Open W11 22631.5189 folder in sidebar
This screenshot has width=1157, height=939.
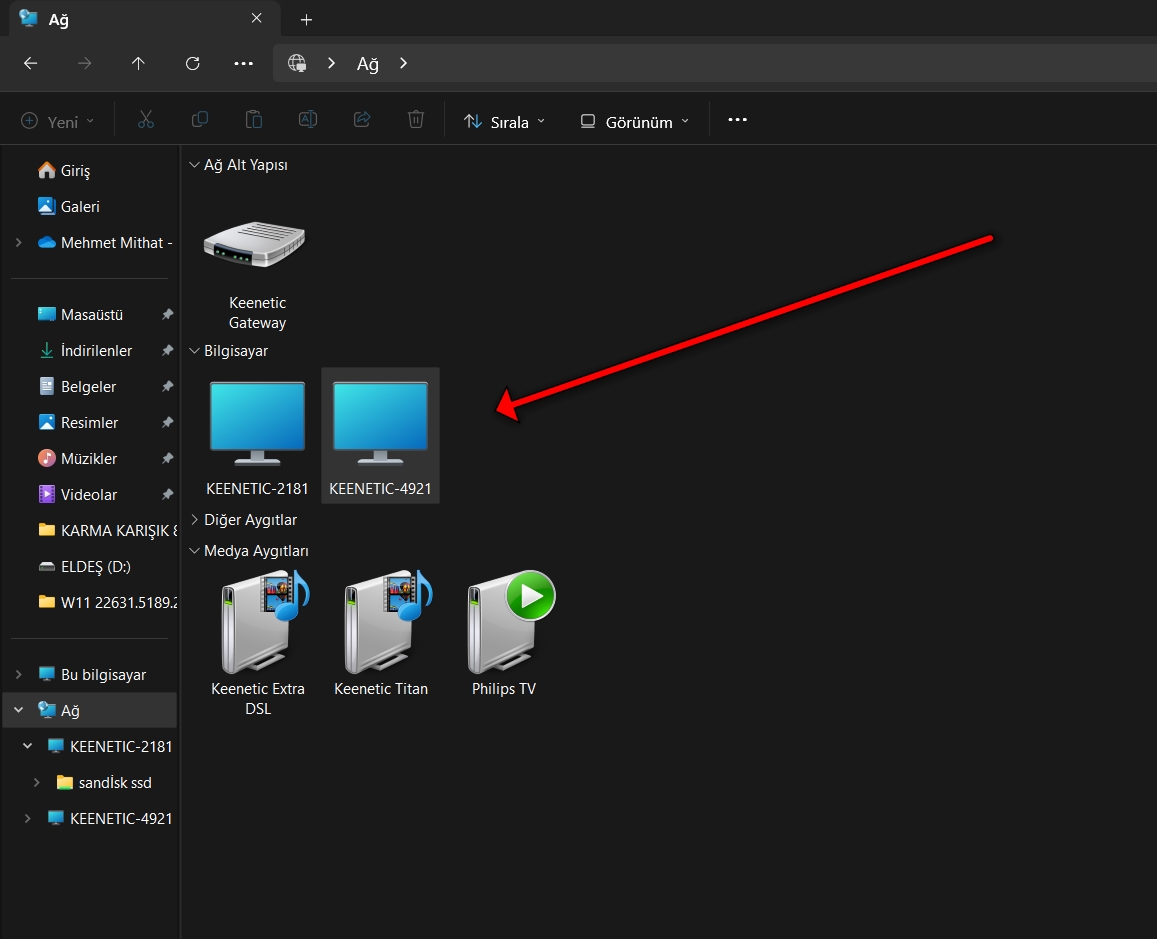(108, 603)
